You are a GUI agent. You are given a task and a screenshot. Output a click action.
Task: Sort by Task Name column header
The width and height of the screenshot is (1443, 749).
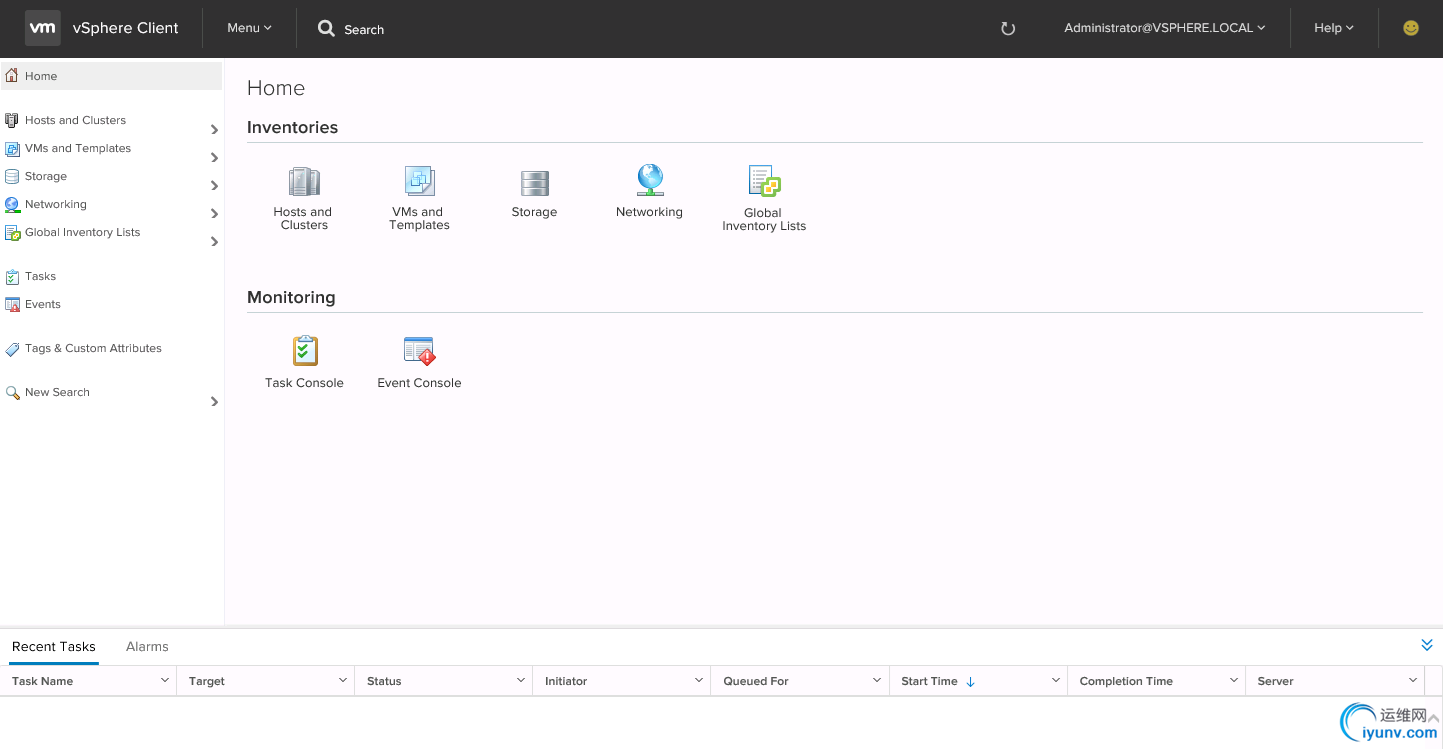pyautogui.click(x=42, y=681)
